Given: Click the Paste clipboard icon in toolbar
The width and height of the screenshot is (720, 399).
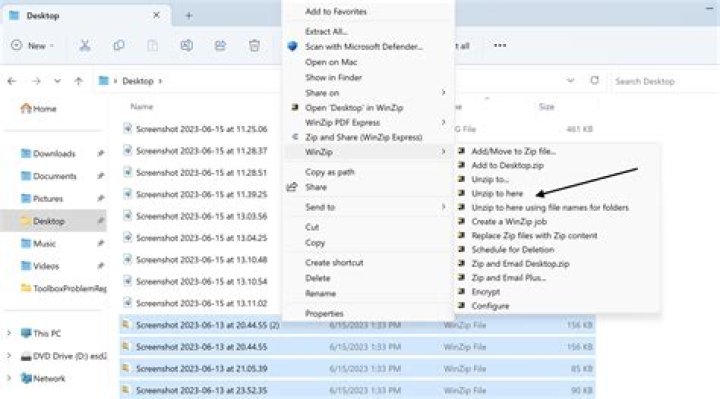Looking at the screenshot, I should point(152,45).
